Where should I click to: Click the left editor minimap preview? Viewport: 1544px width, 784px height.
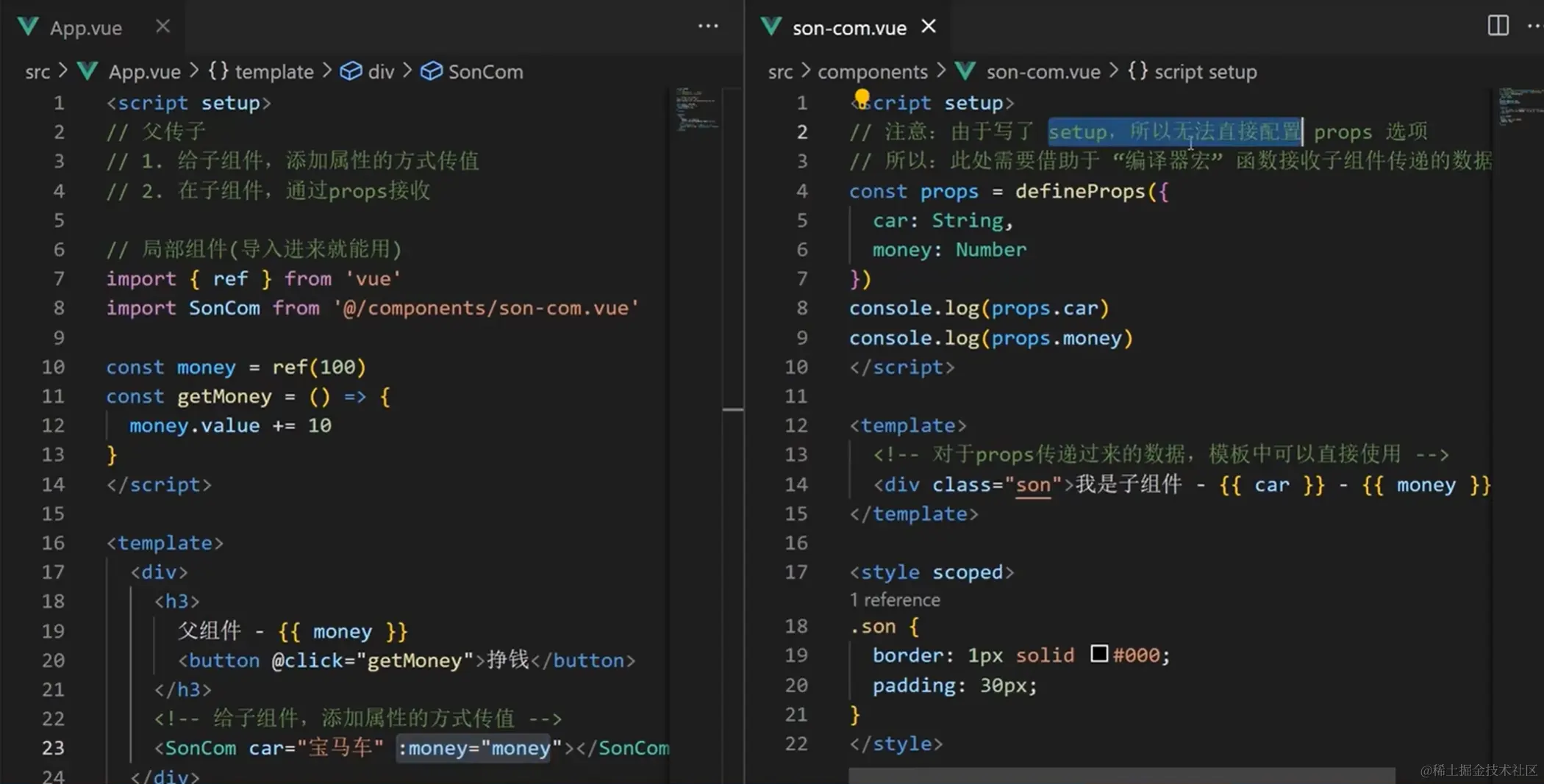(x=696, y=110)
